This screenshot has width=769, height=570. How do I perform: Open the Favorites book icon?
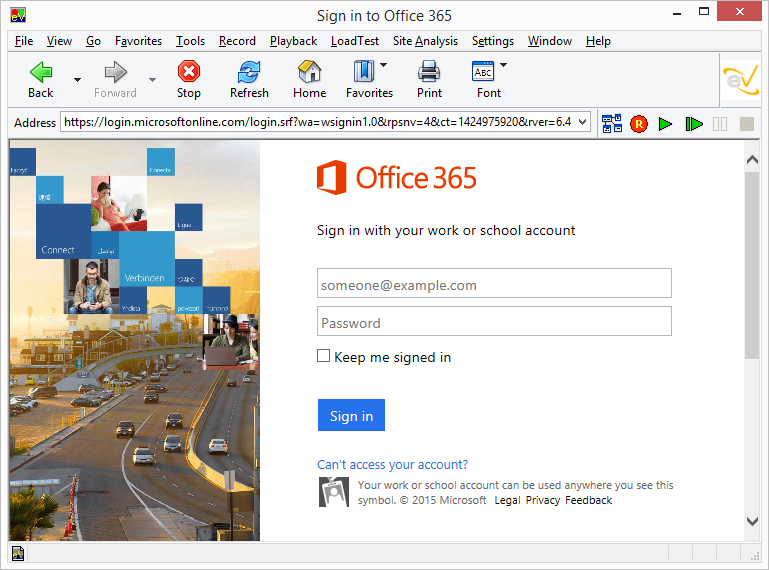363,71
